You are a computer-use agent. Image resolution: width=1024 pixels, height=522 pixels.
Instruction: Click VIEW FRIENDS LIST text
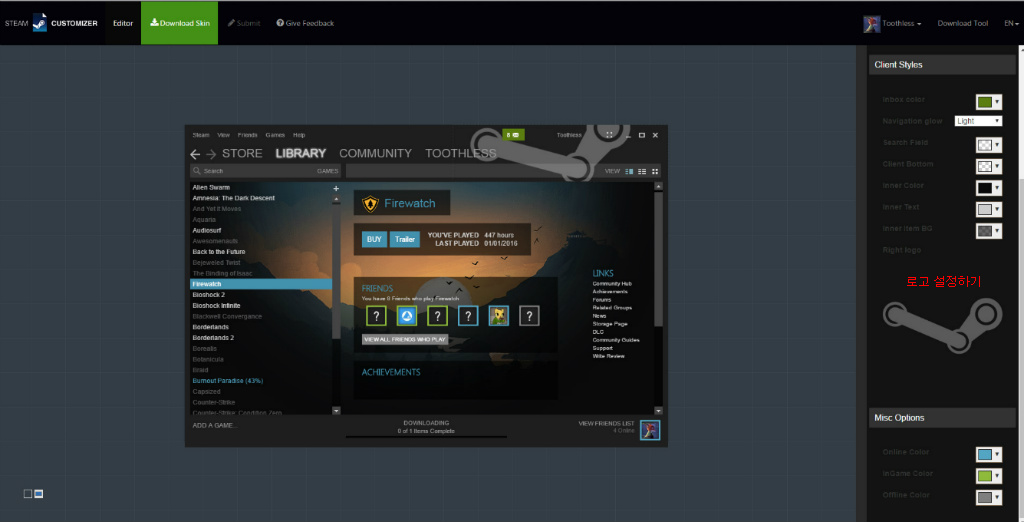pos(606,423)
